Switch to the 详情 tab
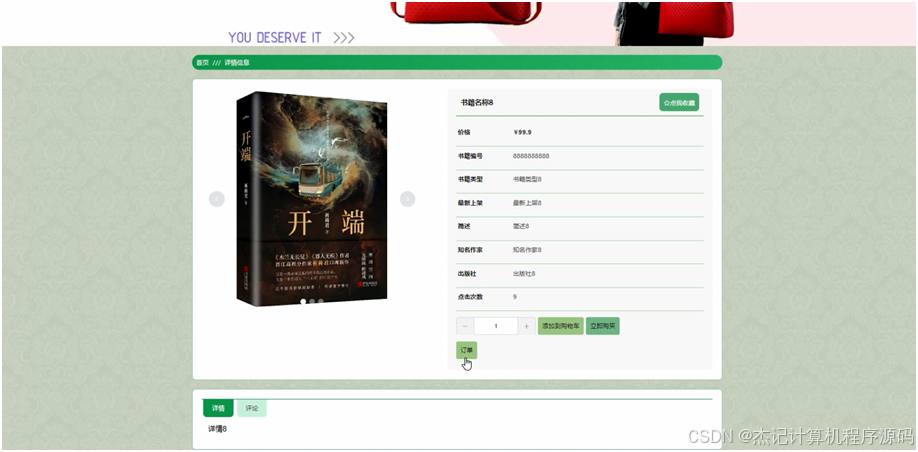918x452 pixels. 218,408
